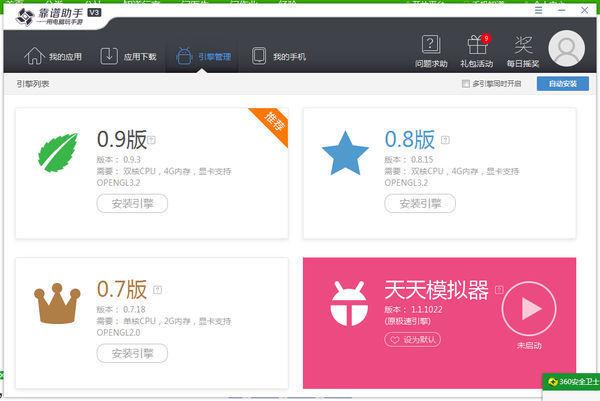The image size is (600, 401).
Task: Click the 引擎列表 label
Action: click(33, 83)
